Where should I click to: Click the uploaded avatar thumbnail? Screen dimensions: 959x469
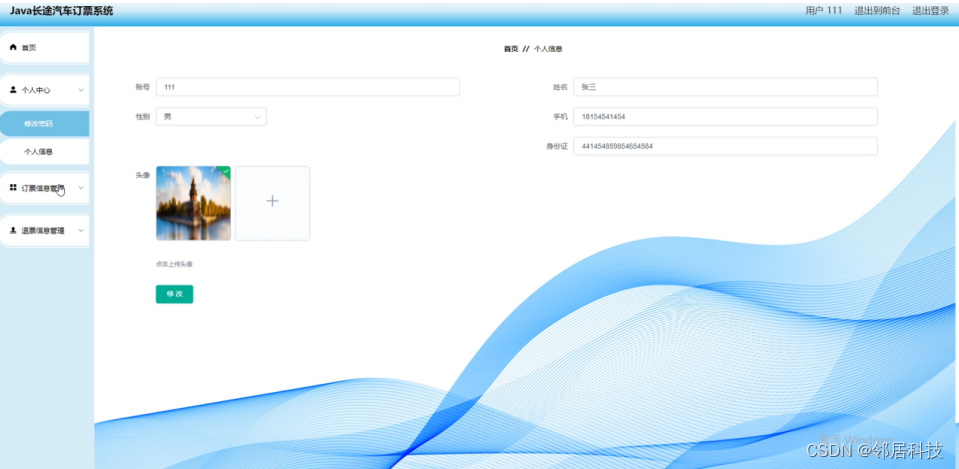(x=193, y=203)
